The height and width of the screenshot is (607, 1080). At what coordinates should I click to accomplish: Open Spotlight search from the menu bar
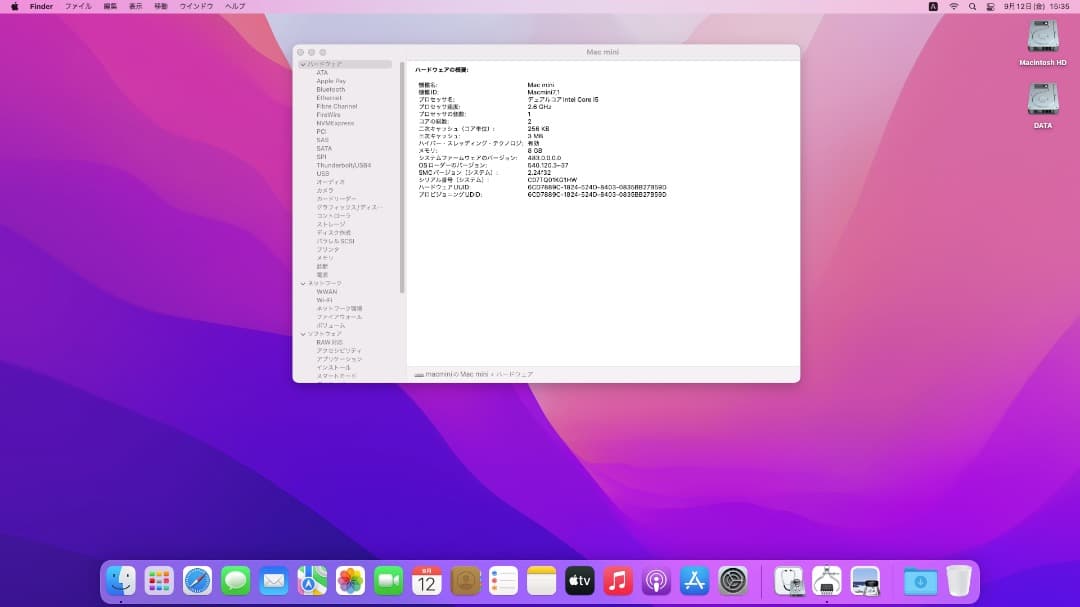971,5
